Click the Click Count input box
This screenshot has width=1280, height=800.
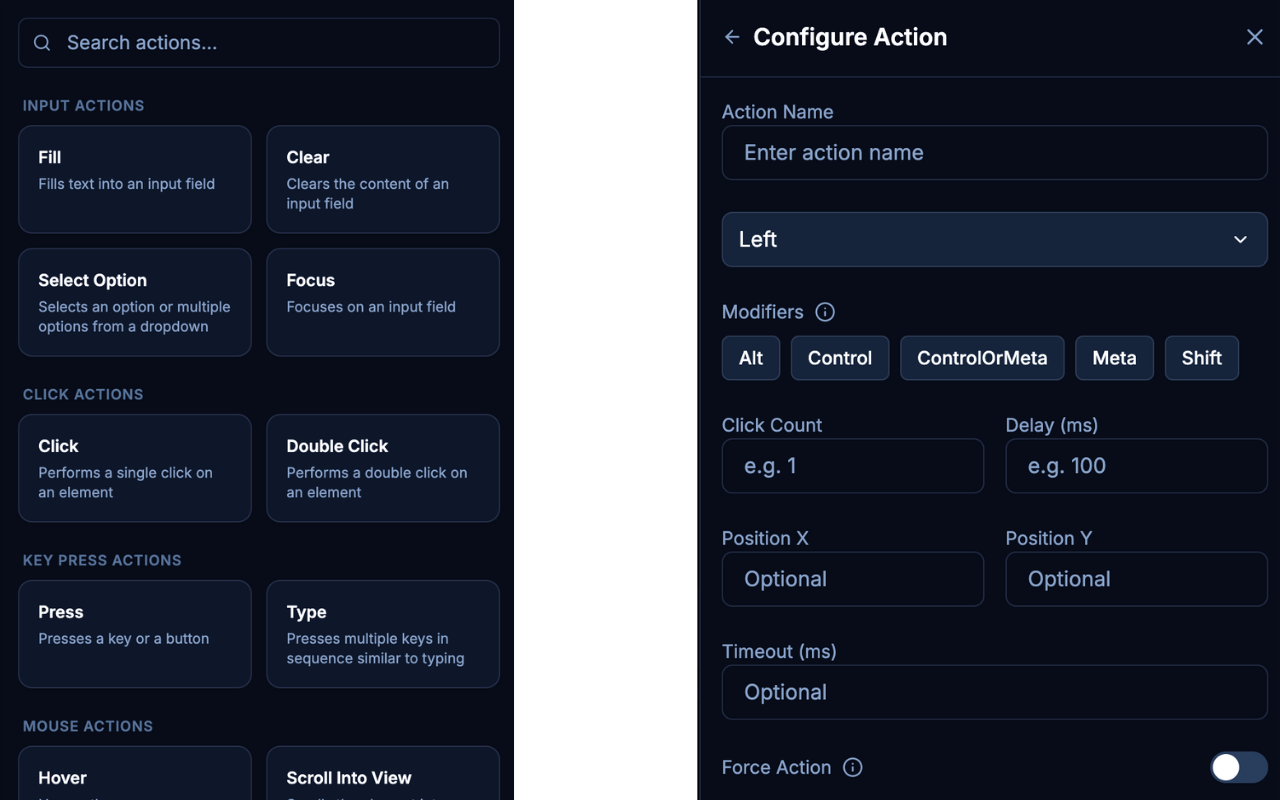coord(852,466)
